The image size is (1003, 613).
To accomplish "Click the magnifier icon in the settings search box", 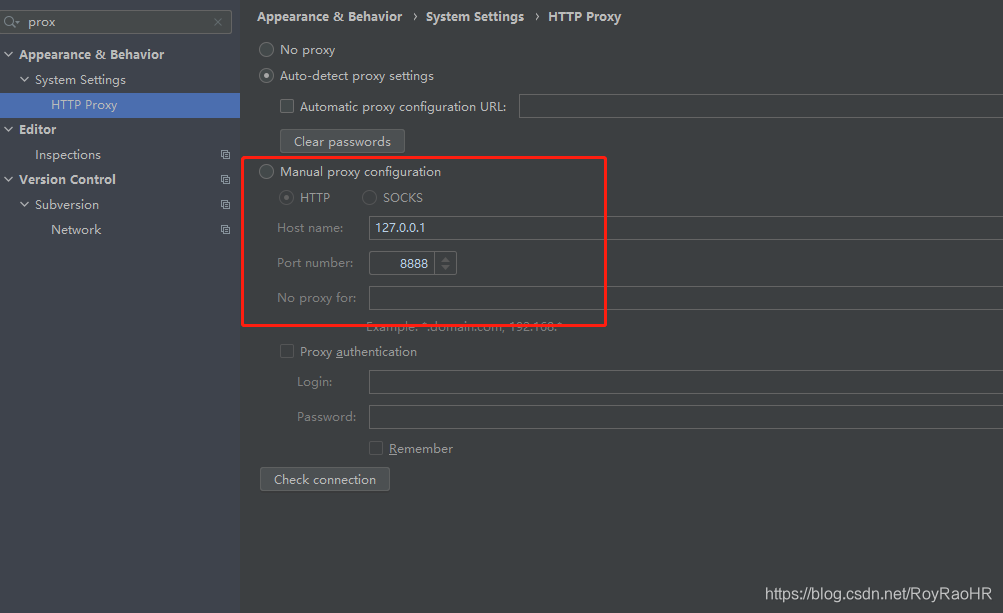I will point(11,21).
